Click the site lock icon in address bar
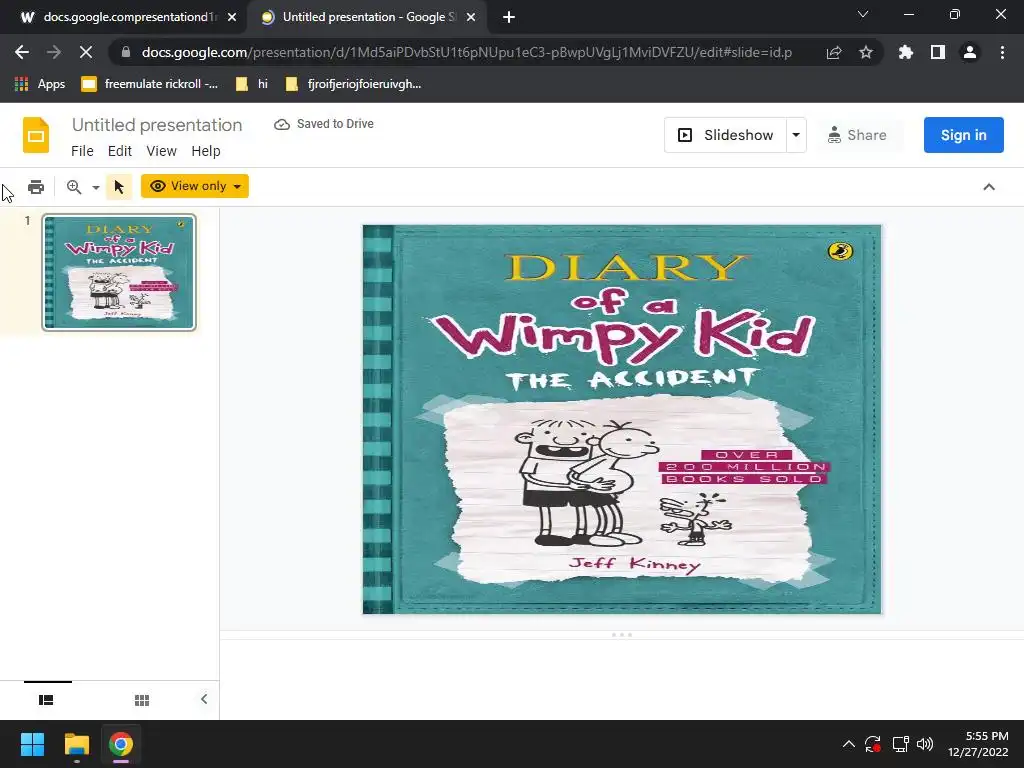This screenshot has width=1024, height=768. pos(126,52)
